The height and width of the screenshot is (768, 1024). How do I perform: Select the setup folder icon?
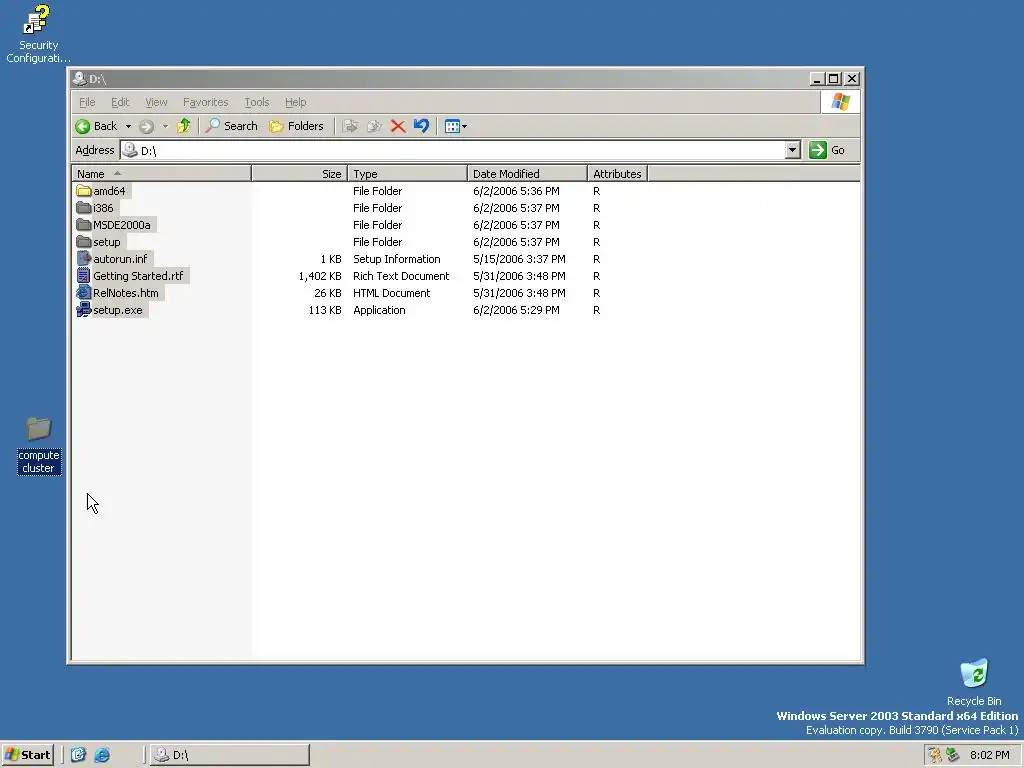(x=84, y=242)
